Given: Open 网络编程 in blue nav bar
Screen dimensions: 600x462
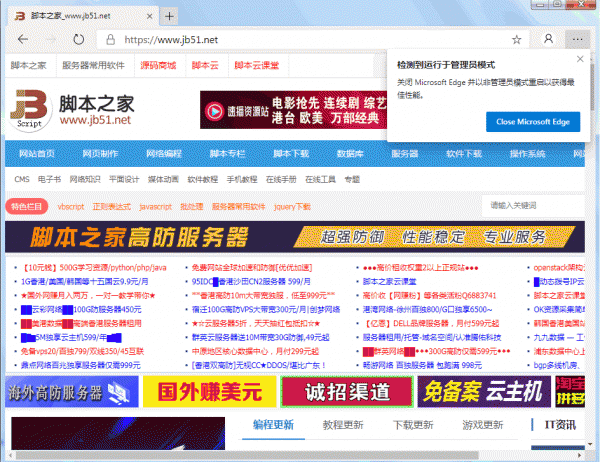Looking at the screenshot, I should click(164, 154).
